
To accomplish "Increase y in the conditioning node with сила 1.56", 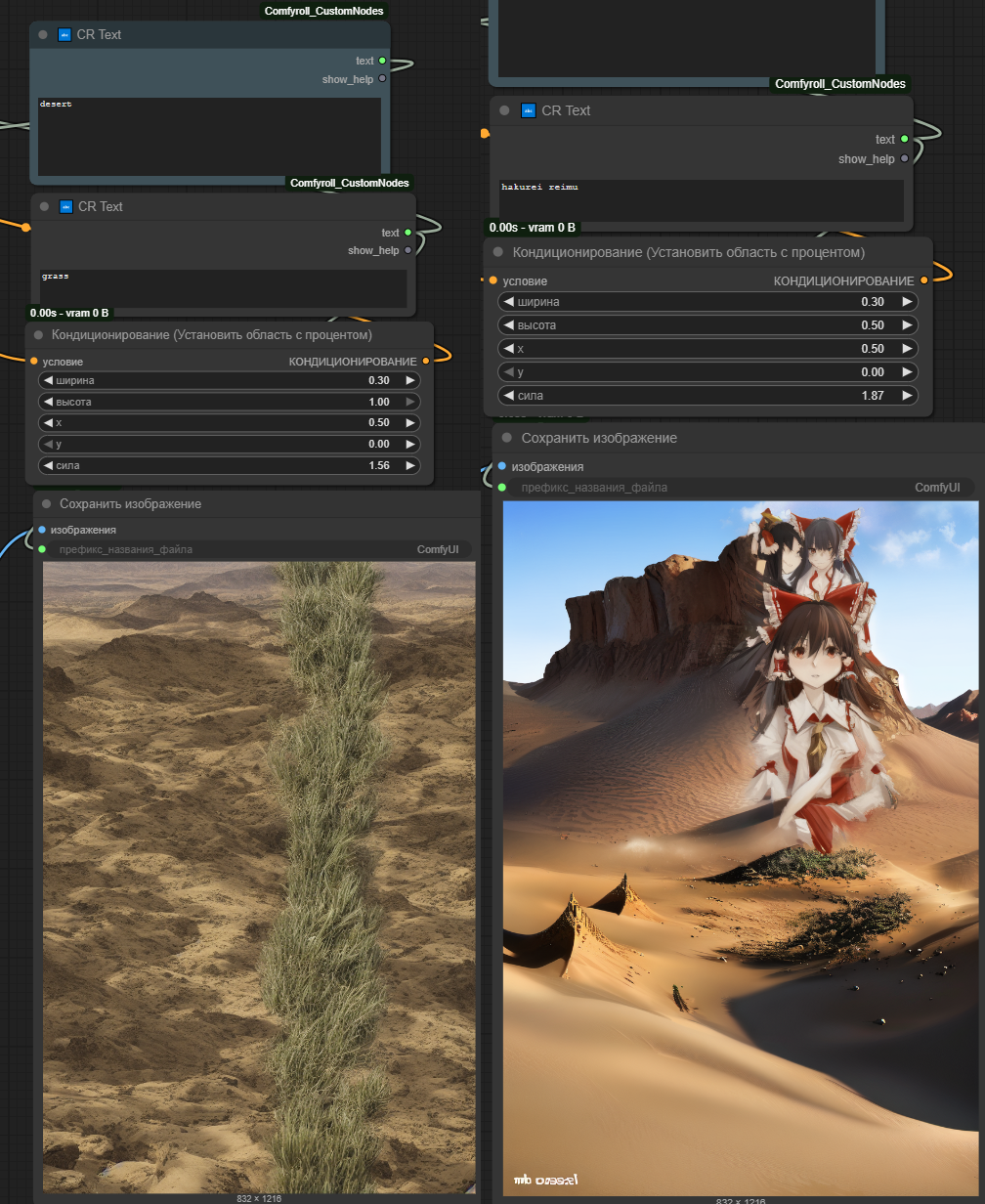I will click(x=410, y=445).
